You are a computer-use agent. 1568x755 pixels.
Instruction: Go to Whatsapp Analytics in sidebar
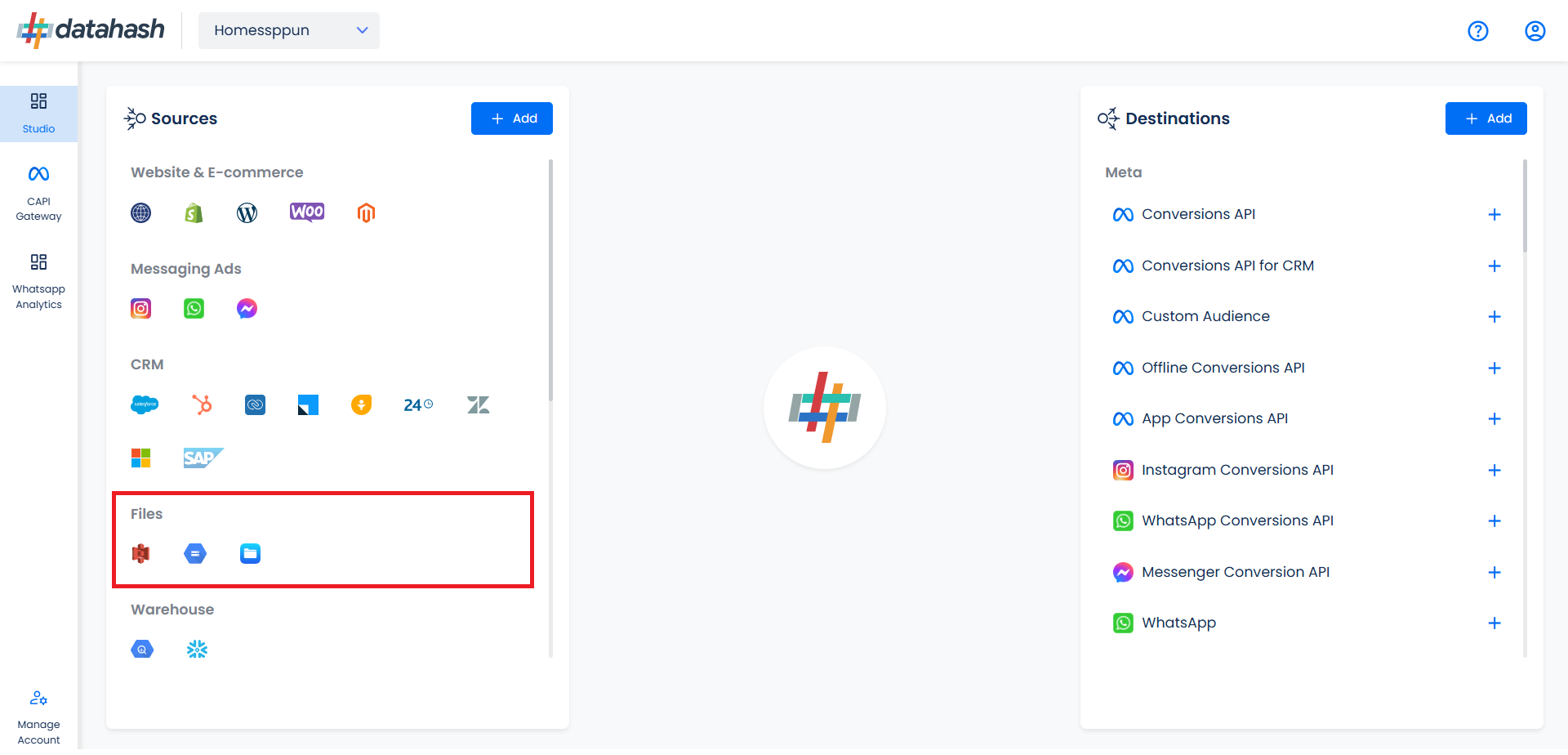38,282
